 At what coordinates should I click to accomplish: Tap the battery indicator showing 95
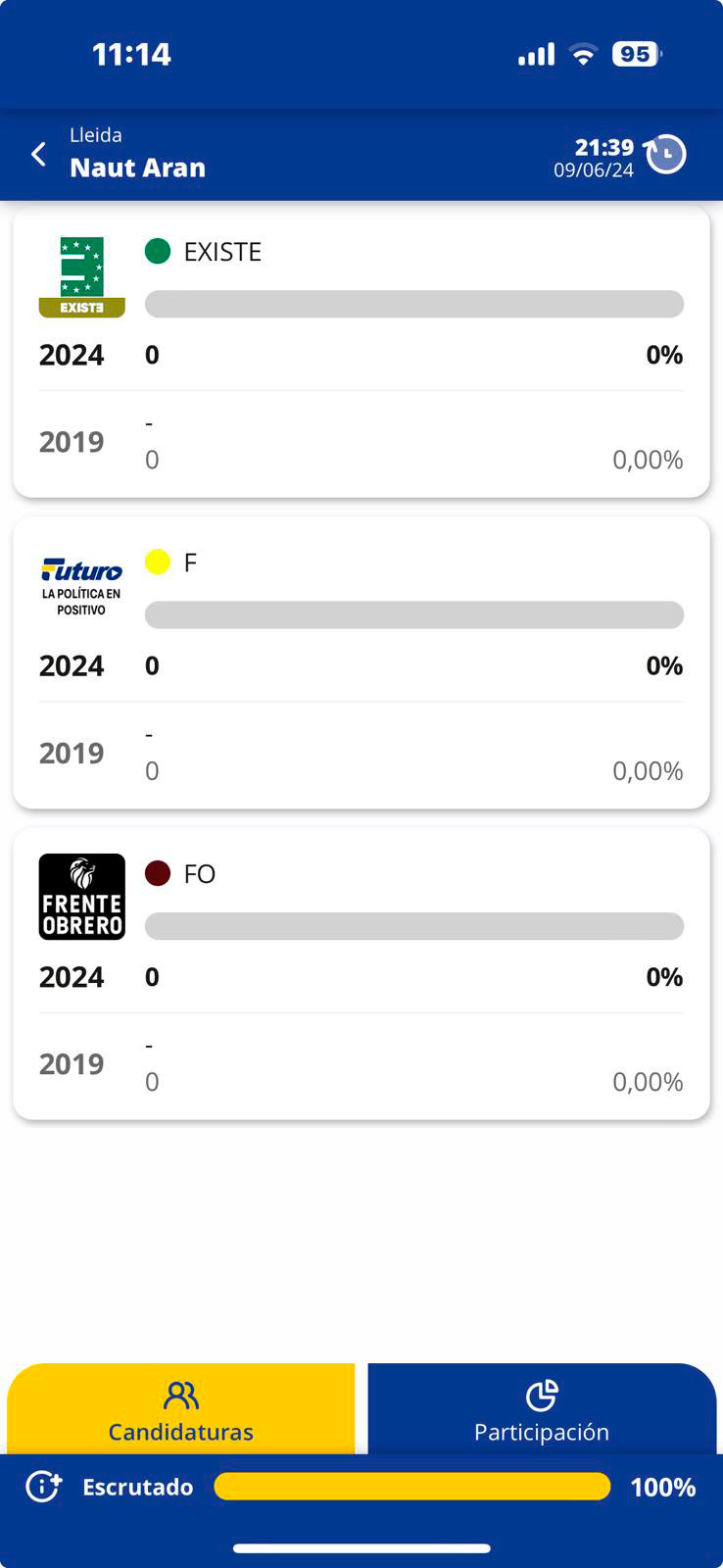[636, 54]
